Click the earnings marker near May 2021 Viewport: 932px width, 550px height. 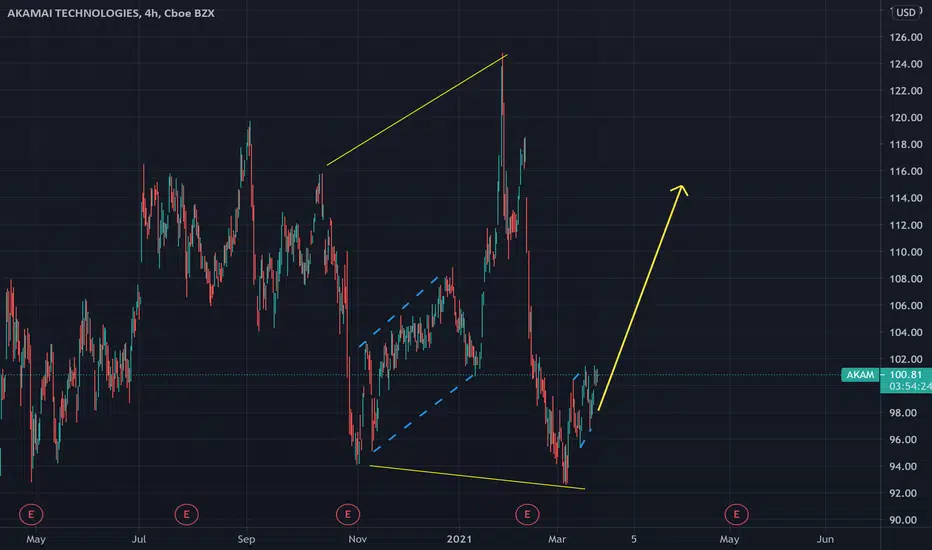(736, 514)
